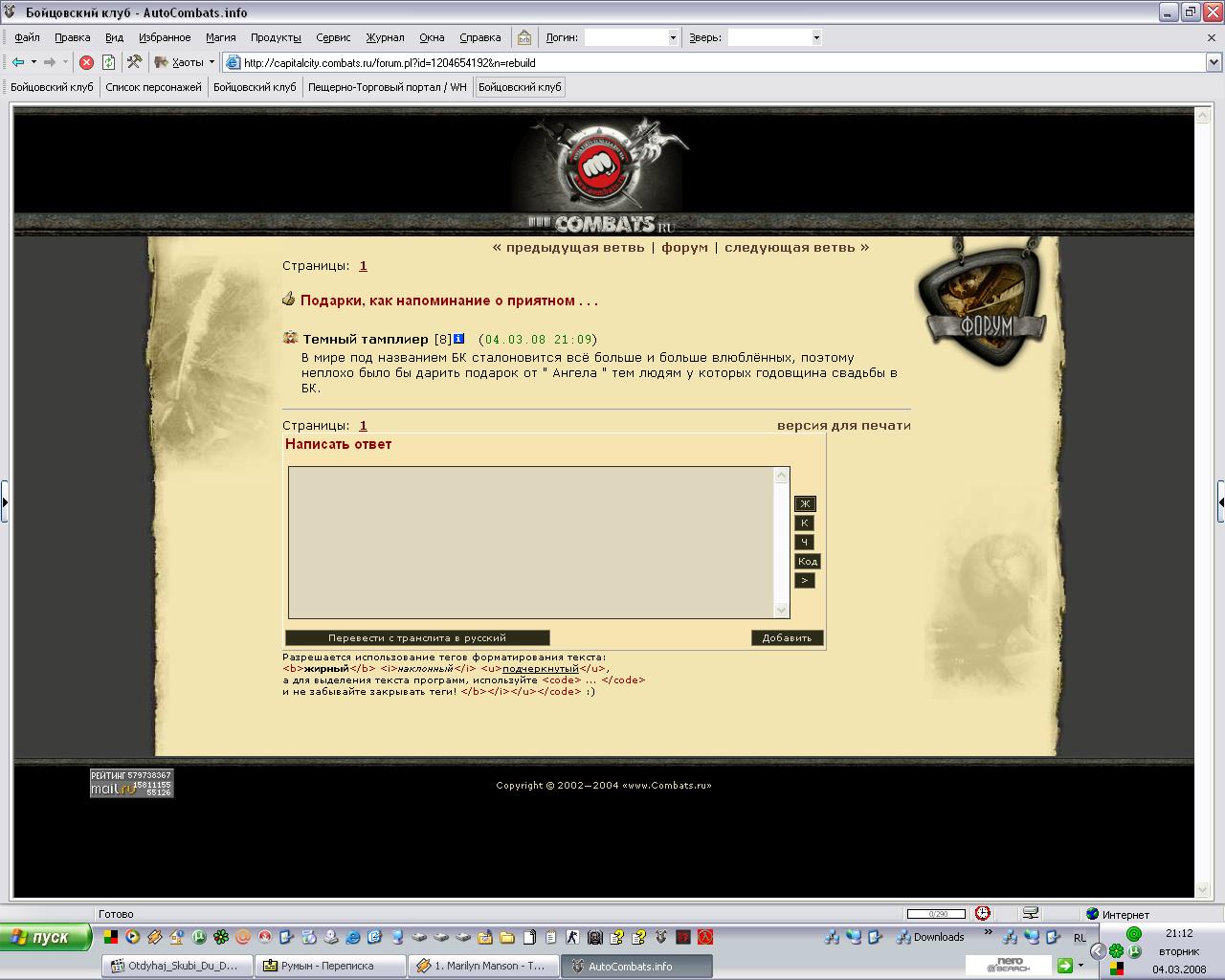Refresh the page with the green arrows icon

point(108,62)
